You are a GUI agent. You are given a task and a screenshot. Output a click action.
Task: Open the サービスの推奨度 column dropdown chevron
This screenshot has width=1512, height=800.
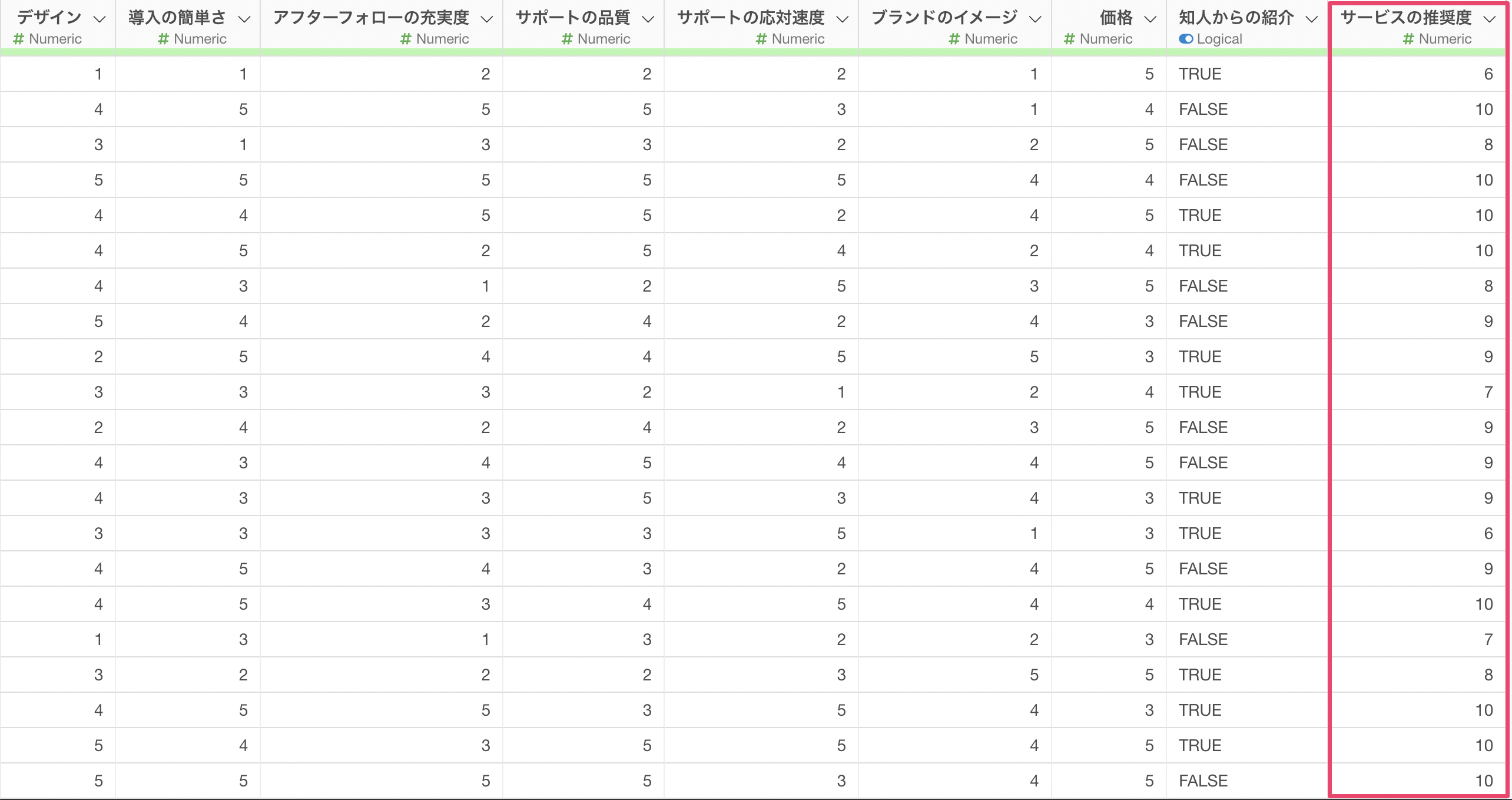click(x=1490, y=19)
